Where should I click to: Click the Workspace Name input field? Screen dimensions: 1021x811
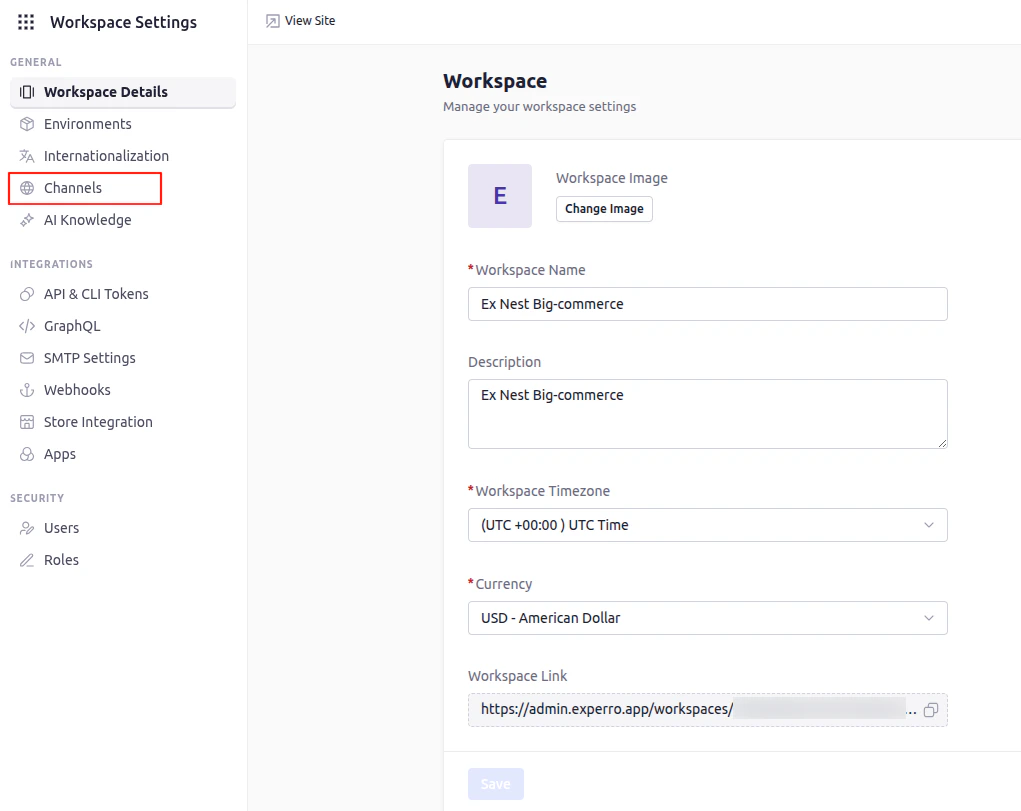[x=707, y=304]
